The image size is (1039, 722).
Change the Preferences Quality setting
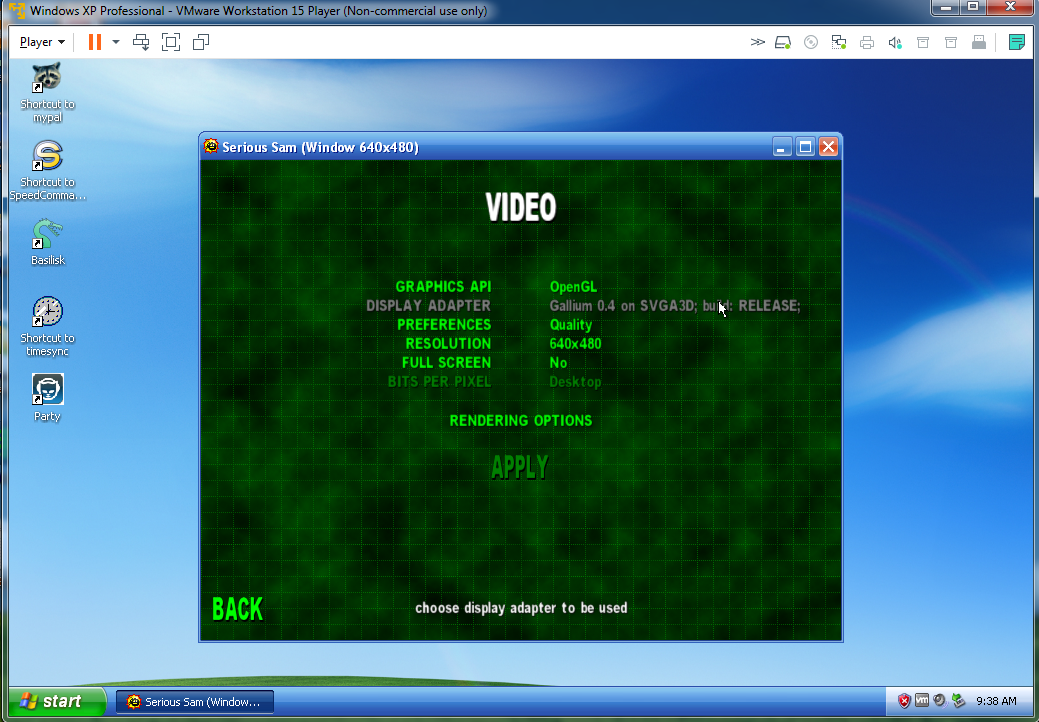[571, 325]
